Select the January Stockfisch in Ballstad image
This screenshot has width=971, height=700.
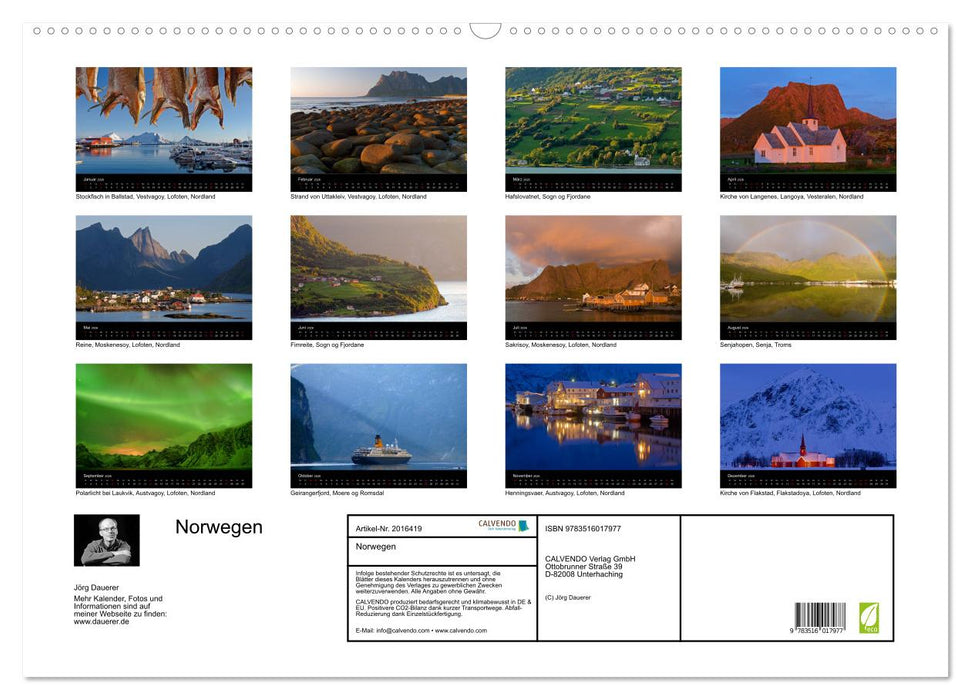164,128
